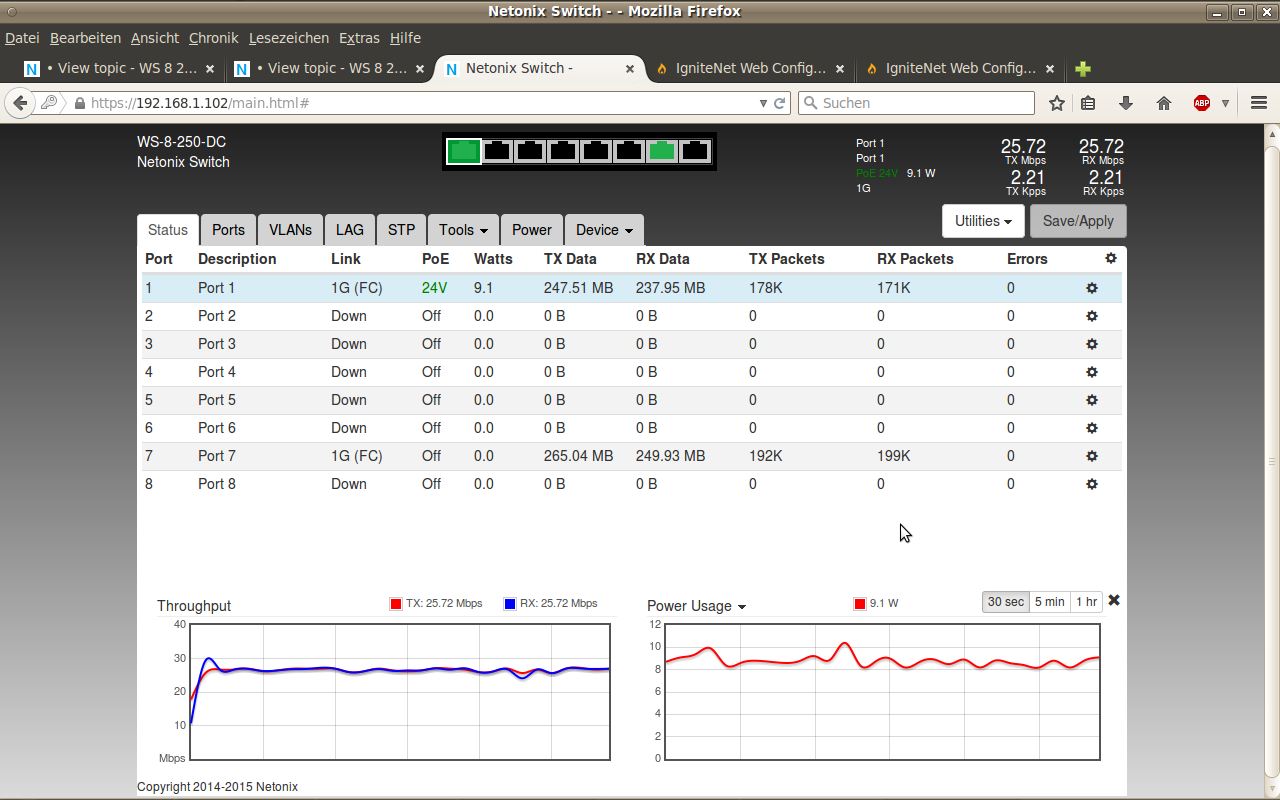Image resolution: width=1280 pixels, height=800 pixels.
Task: Show bookmarks list icon in toolbar
Action: 1089,103
